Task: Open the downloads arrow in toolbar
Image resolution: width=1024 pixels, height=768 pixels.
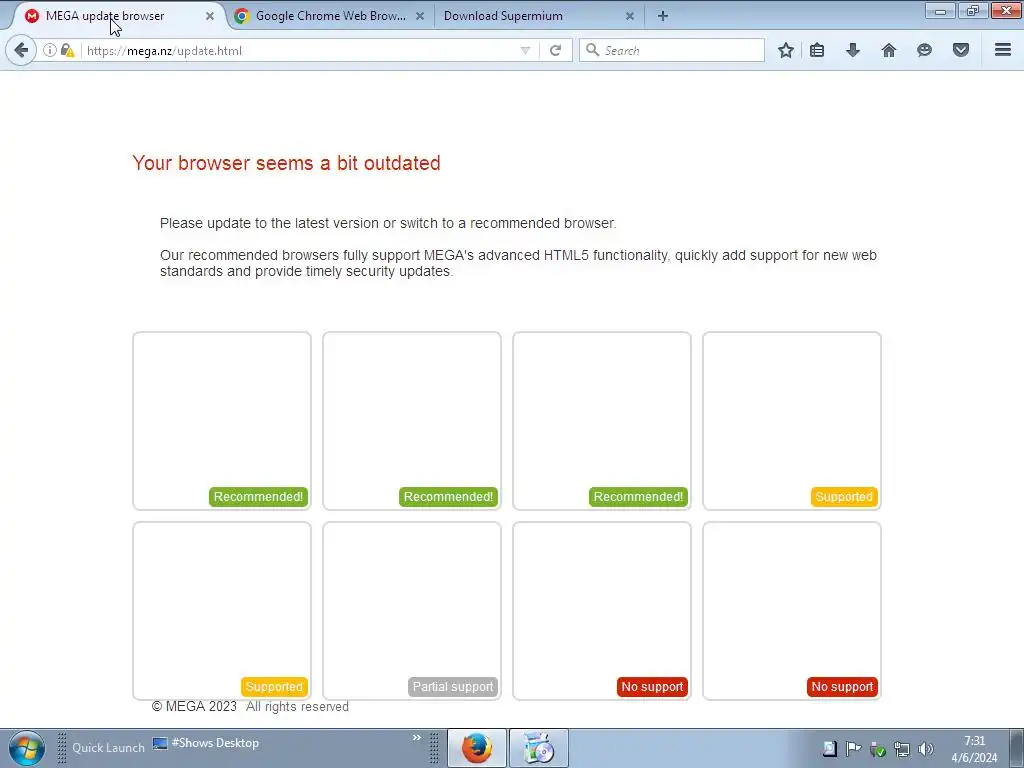Action: (x=853, y=50)
